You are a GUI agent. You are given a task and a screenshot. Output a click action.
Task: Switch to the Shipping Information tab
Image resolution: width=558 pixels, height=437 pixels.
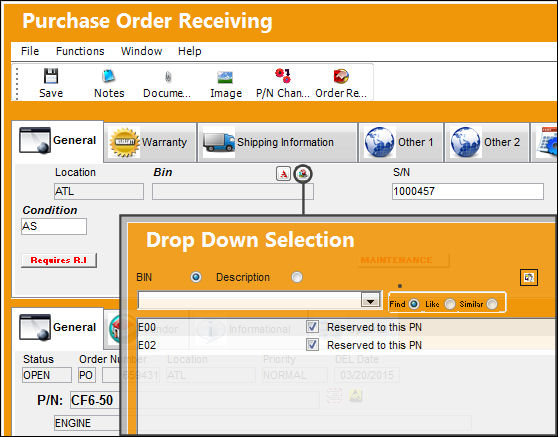click(277, 142)
